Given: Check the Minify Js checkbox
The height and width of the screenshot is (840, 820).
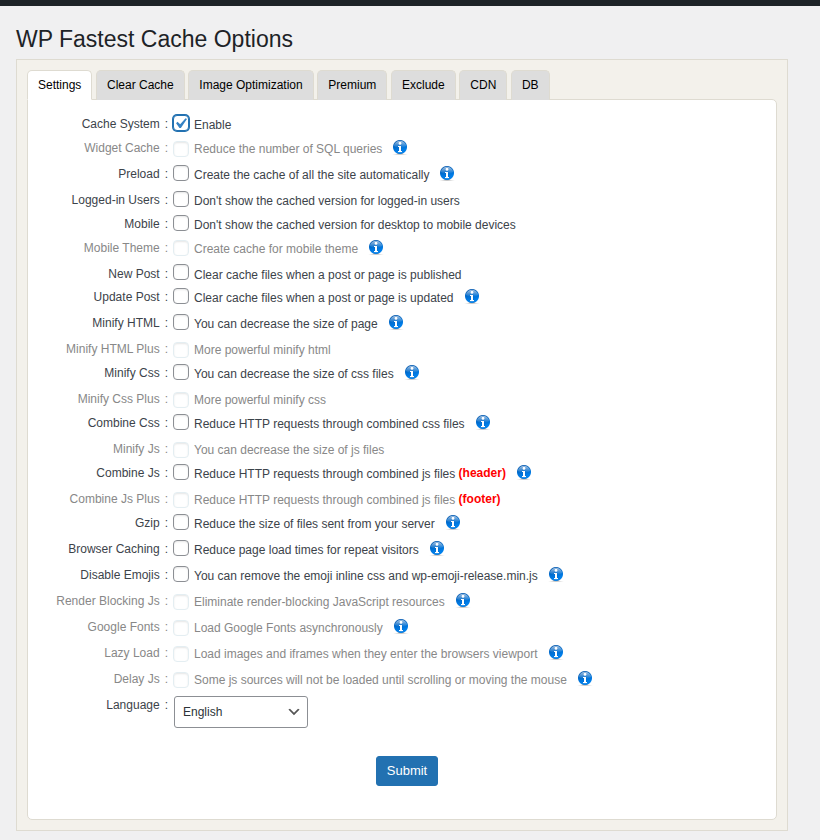Looking at the screenshot, I should tap(181, 449).
